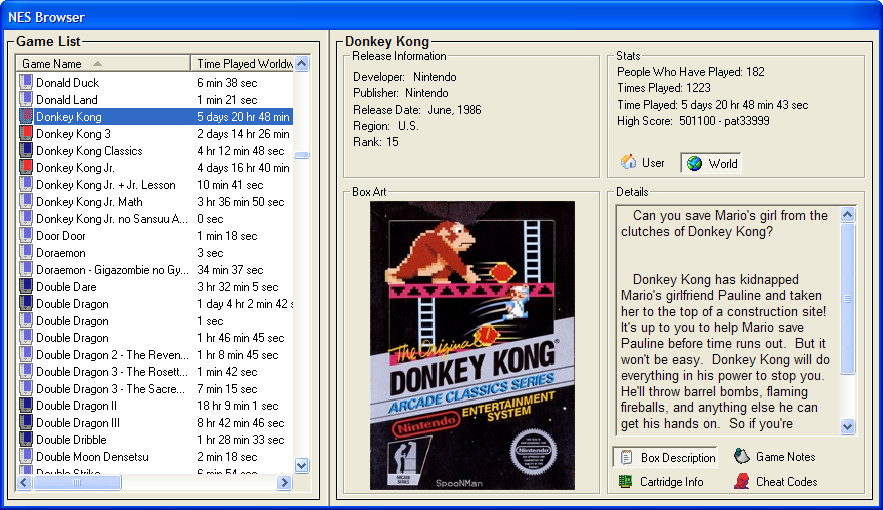883x510 pixels.
Task: Click the Donald Land cartridge icon
Action: 26,99
